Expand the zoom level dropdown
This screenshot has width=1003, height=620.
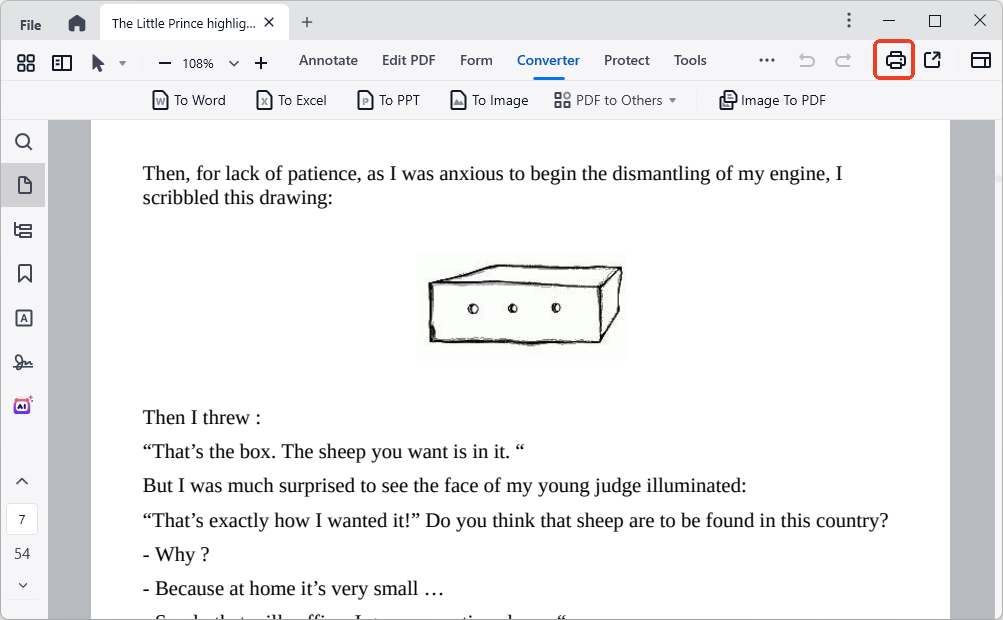234,63
